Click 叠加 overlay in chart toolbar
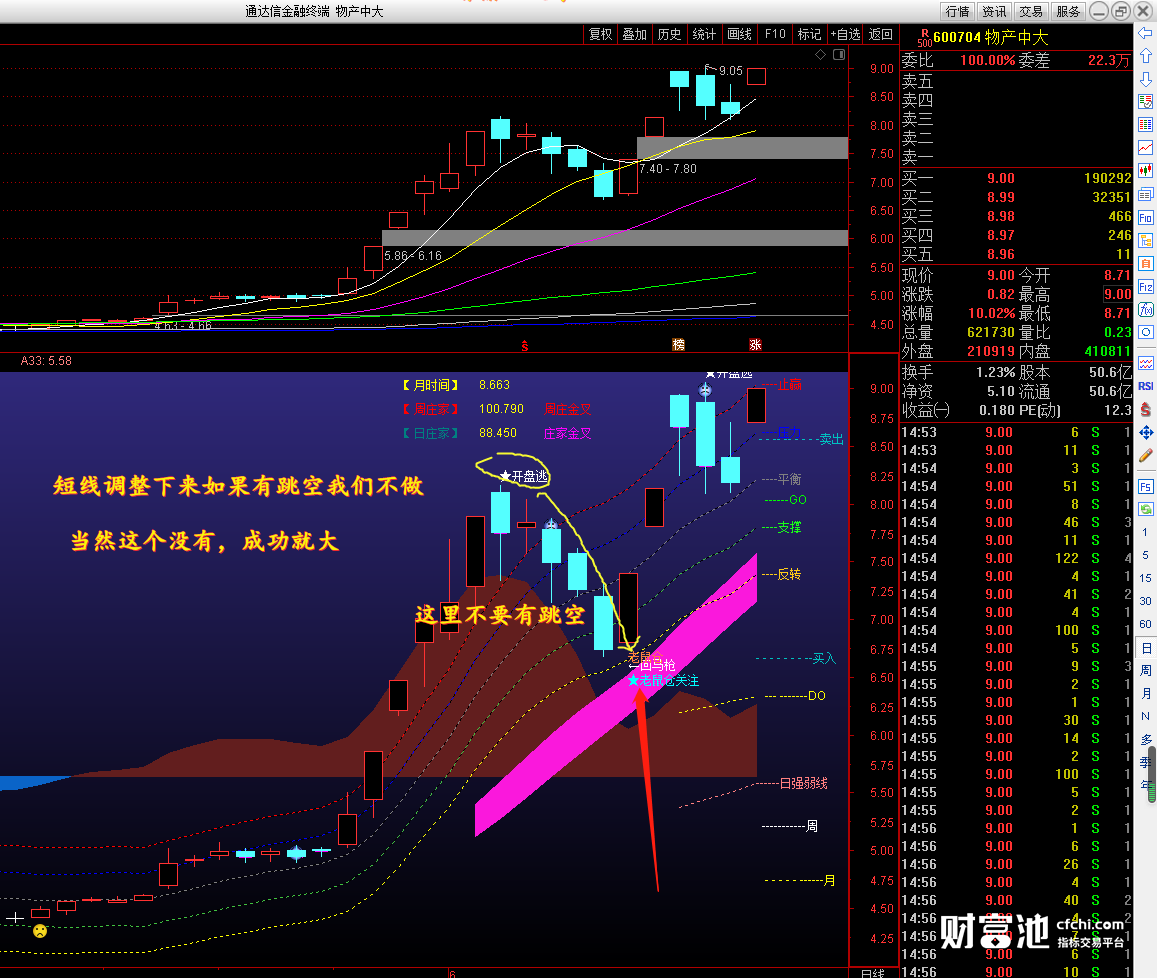Viewport: 1157px width, 978px height. [635, 34]
